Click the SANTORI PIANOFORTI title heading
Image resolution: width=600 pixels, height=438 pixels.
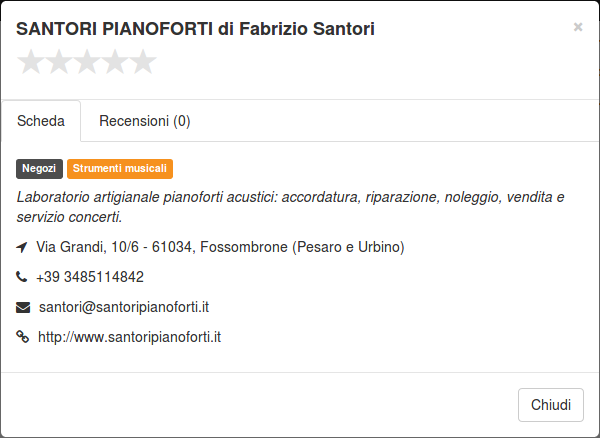195,29
